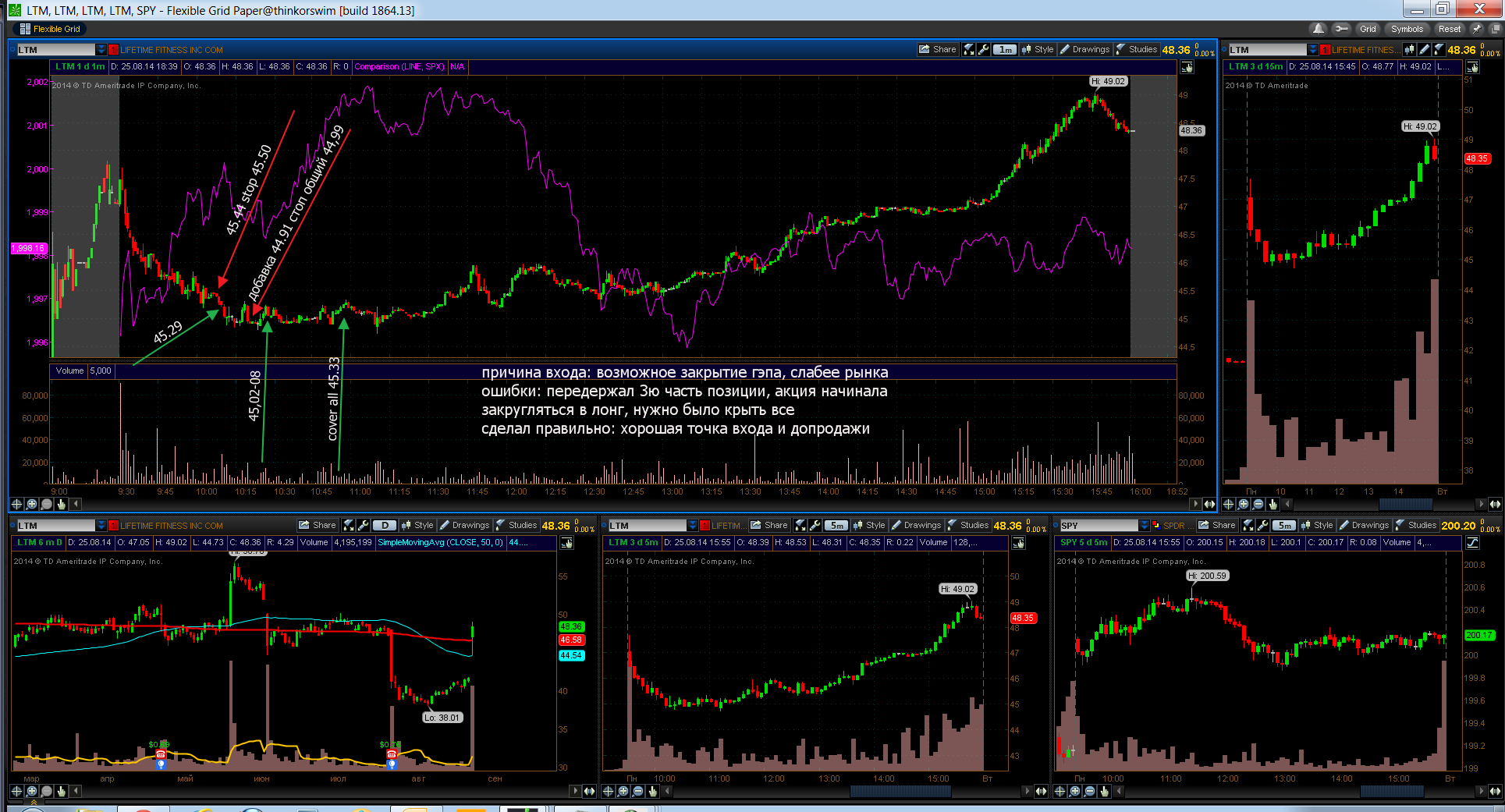
Task: Expand symbol dropdown on daily LTM chart
Action: click(101, 526)
